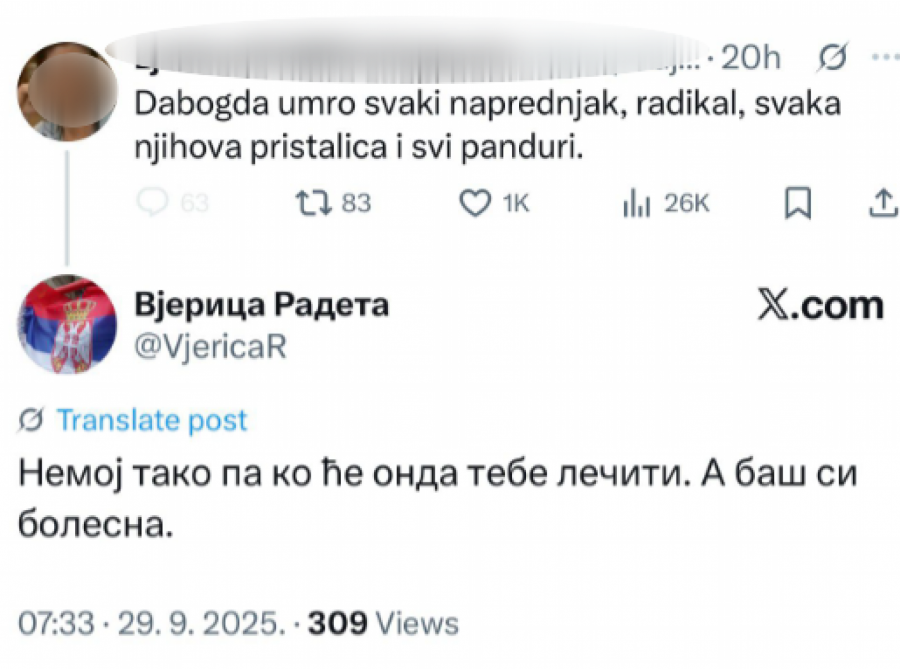Image resolution: width=900 pixels, height=669 pixels.
Task: Click the Translate post link
Action: pyautogui.click(x=150, y=420)
